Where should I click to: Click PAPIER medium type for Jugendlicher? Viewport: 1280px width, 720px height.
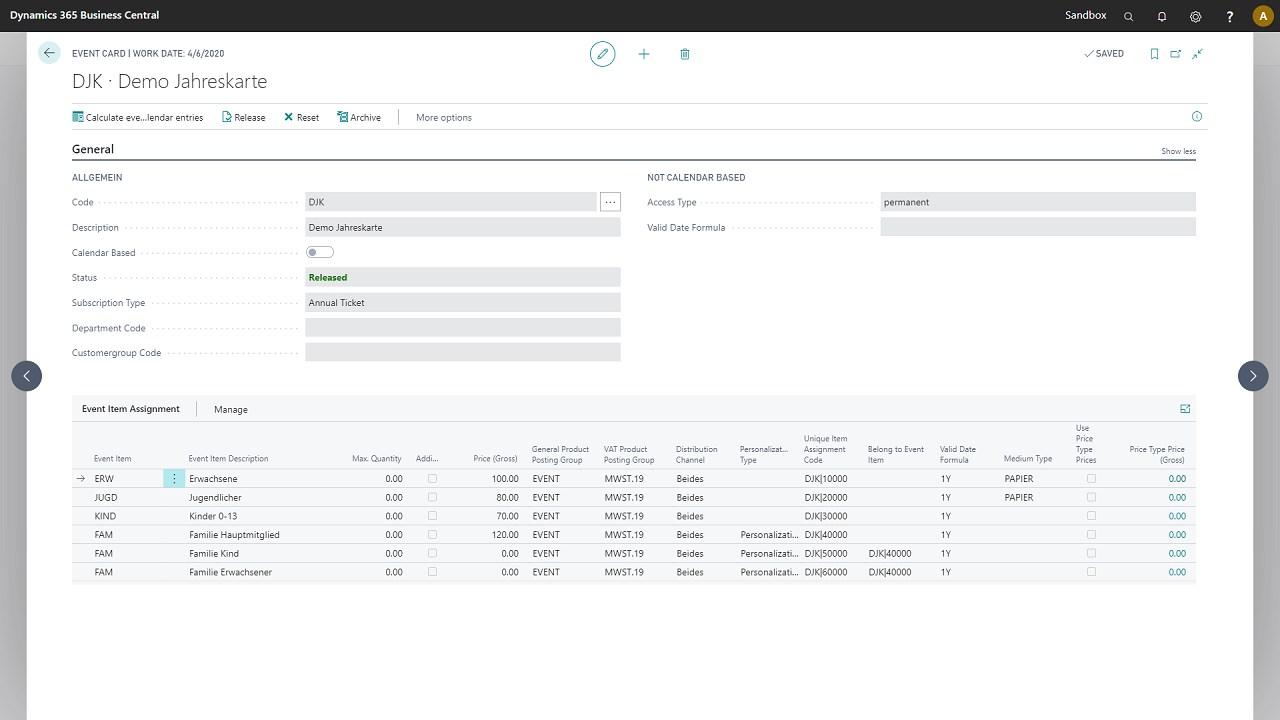(1019, 497)
